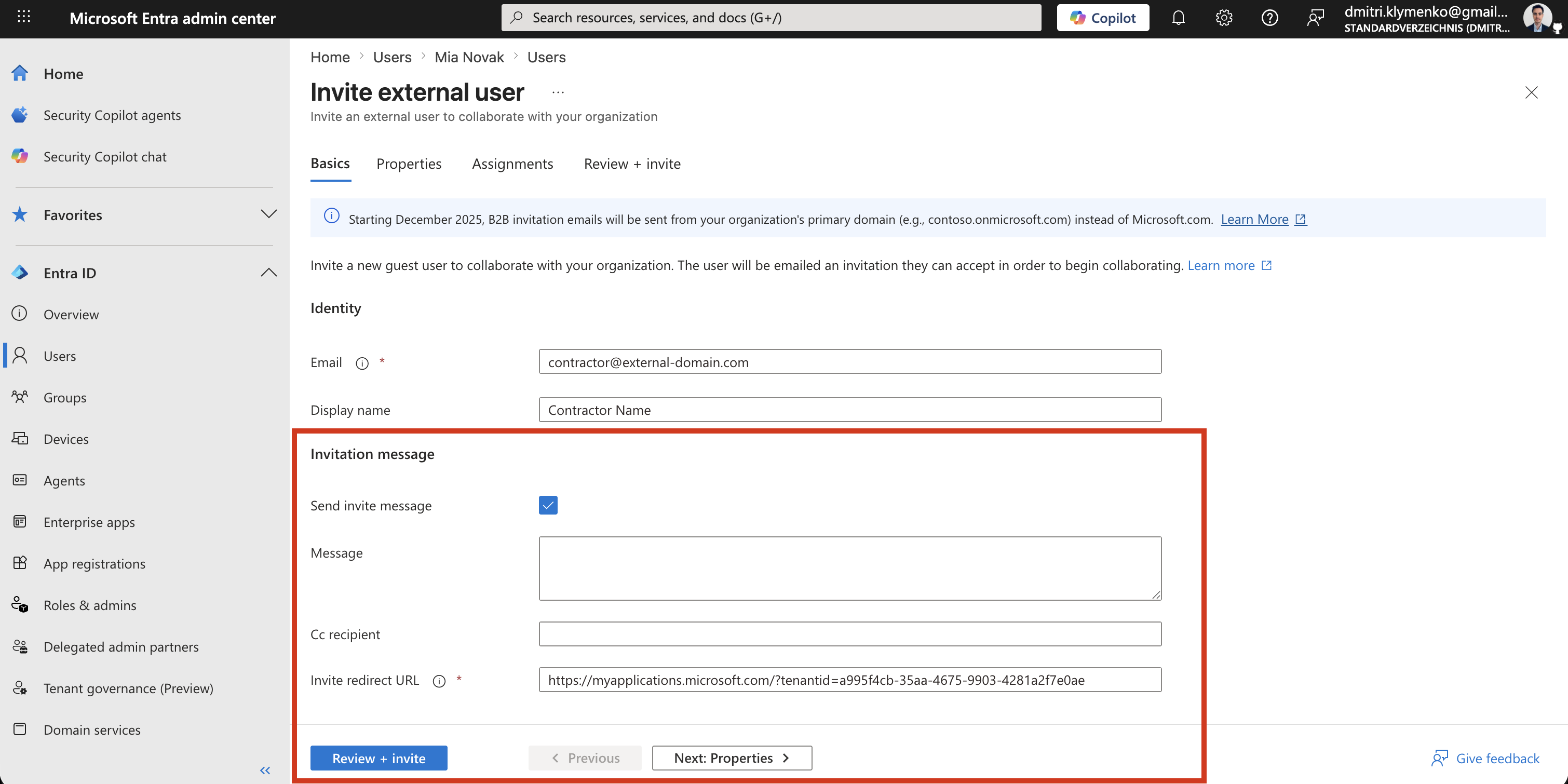Go to Home breadcrumb
Viewport: 1568px width, 784px height.
[x=330, y=57]
